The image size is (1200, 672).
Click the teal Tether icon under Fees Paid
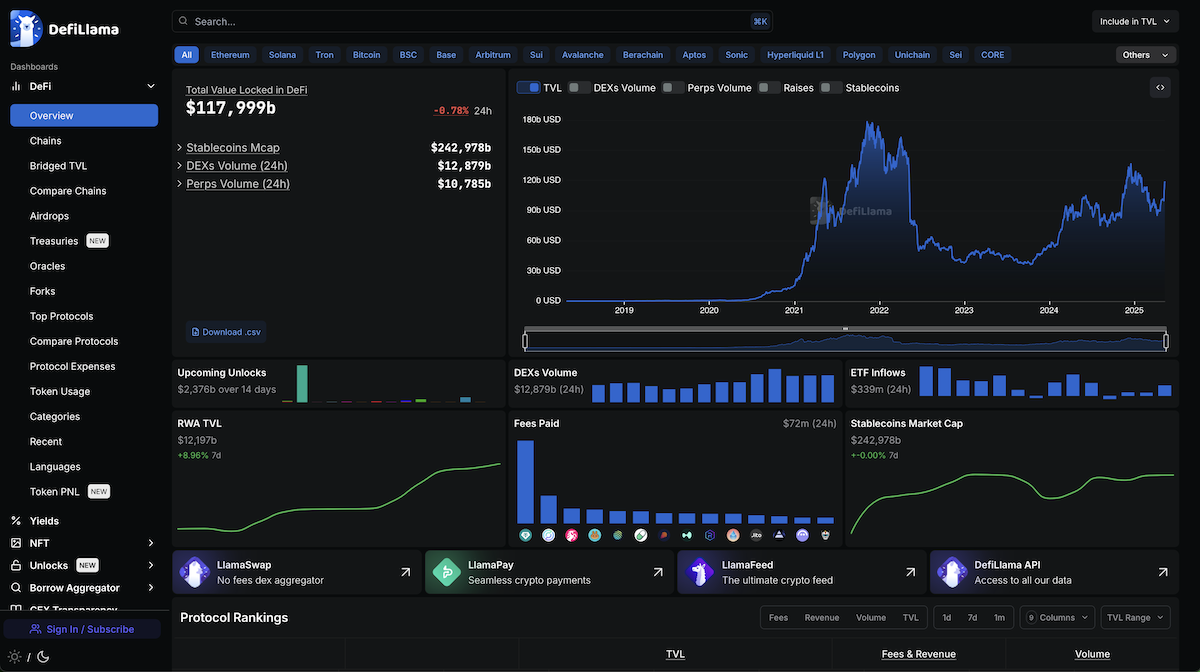pos(525,536)
